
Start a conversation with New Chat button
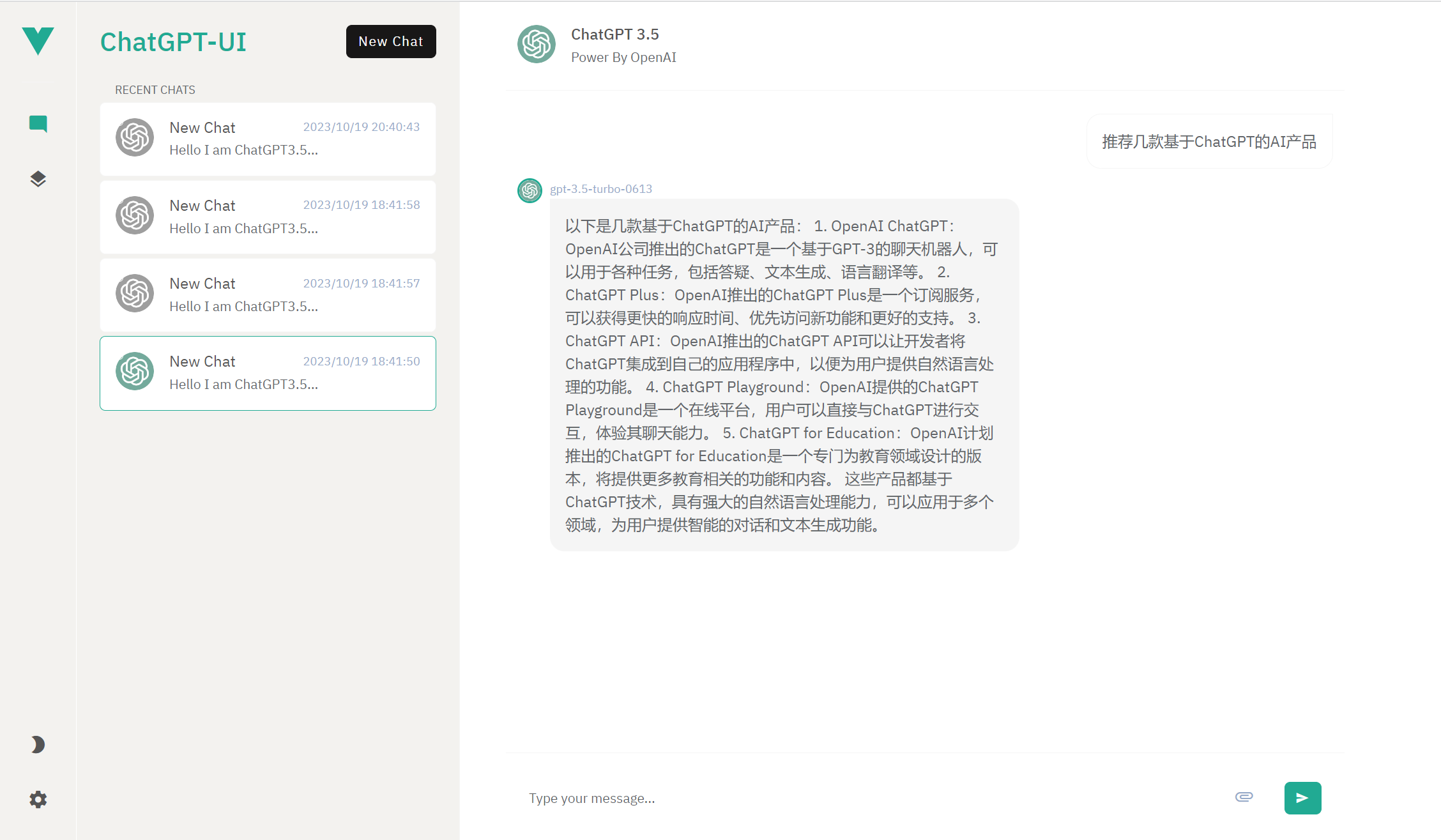click(391, 42)
